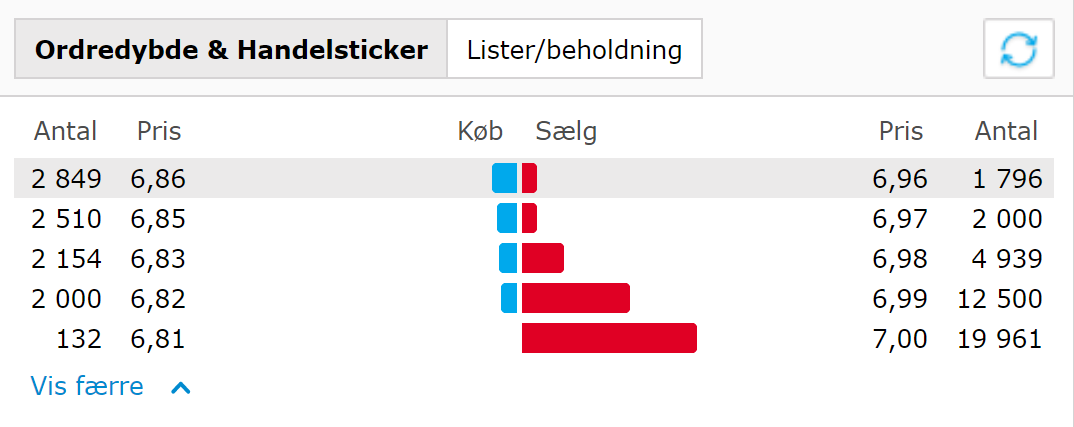Image resolution: width=1074 pixels, height=427 pixels.
Task: Select sell price 6,96
Action: tap(900, 179)
